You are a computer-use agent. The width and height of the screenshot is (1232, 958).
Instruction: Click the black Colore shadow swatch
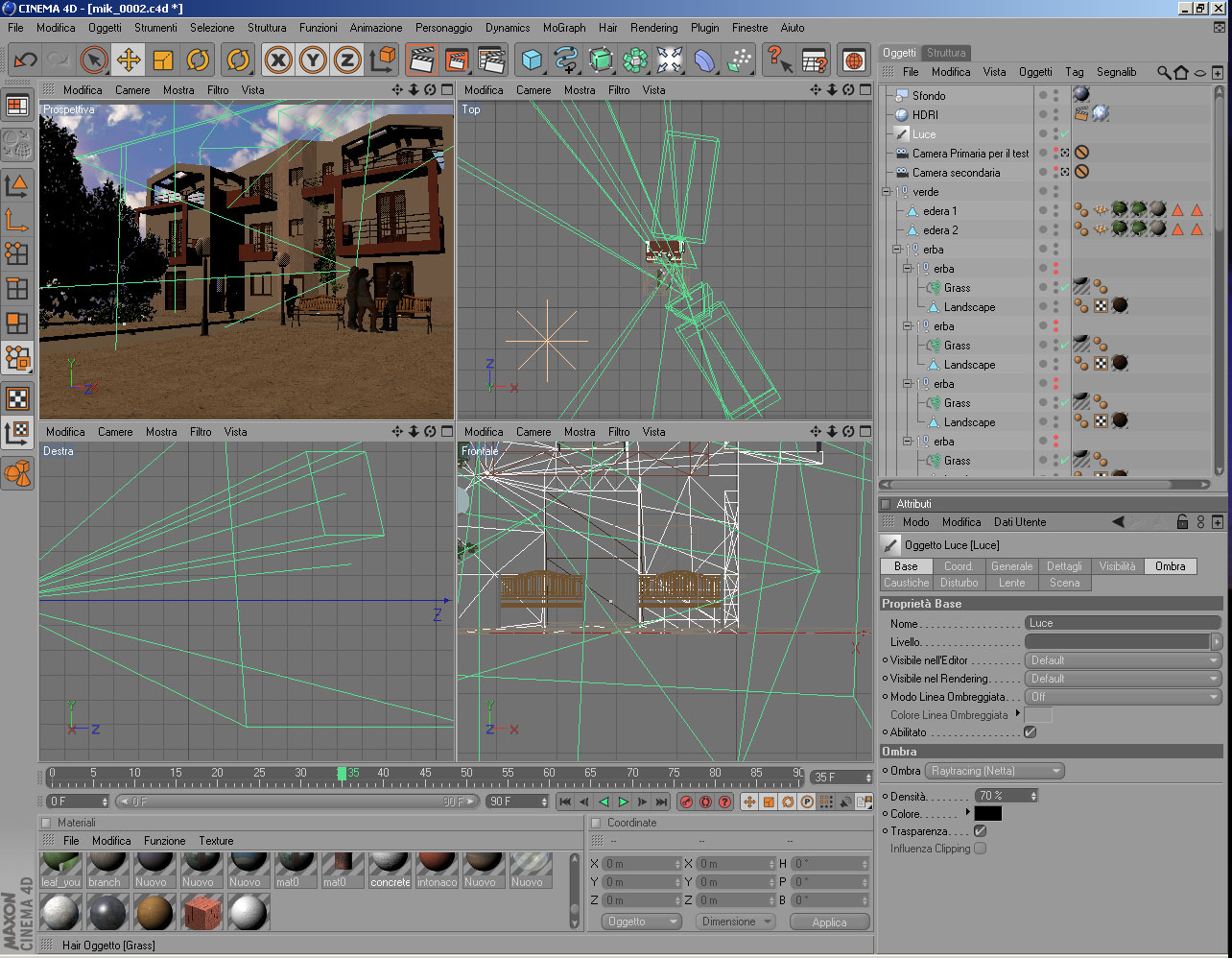click(x=987, y=814)
